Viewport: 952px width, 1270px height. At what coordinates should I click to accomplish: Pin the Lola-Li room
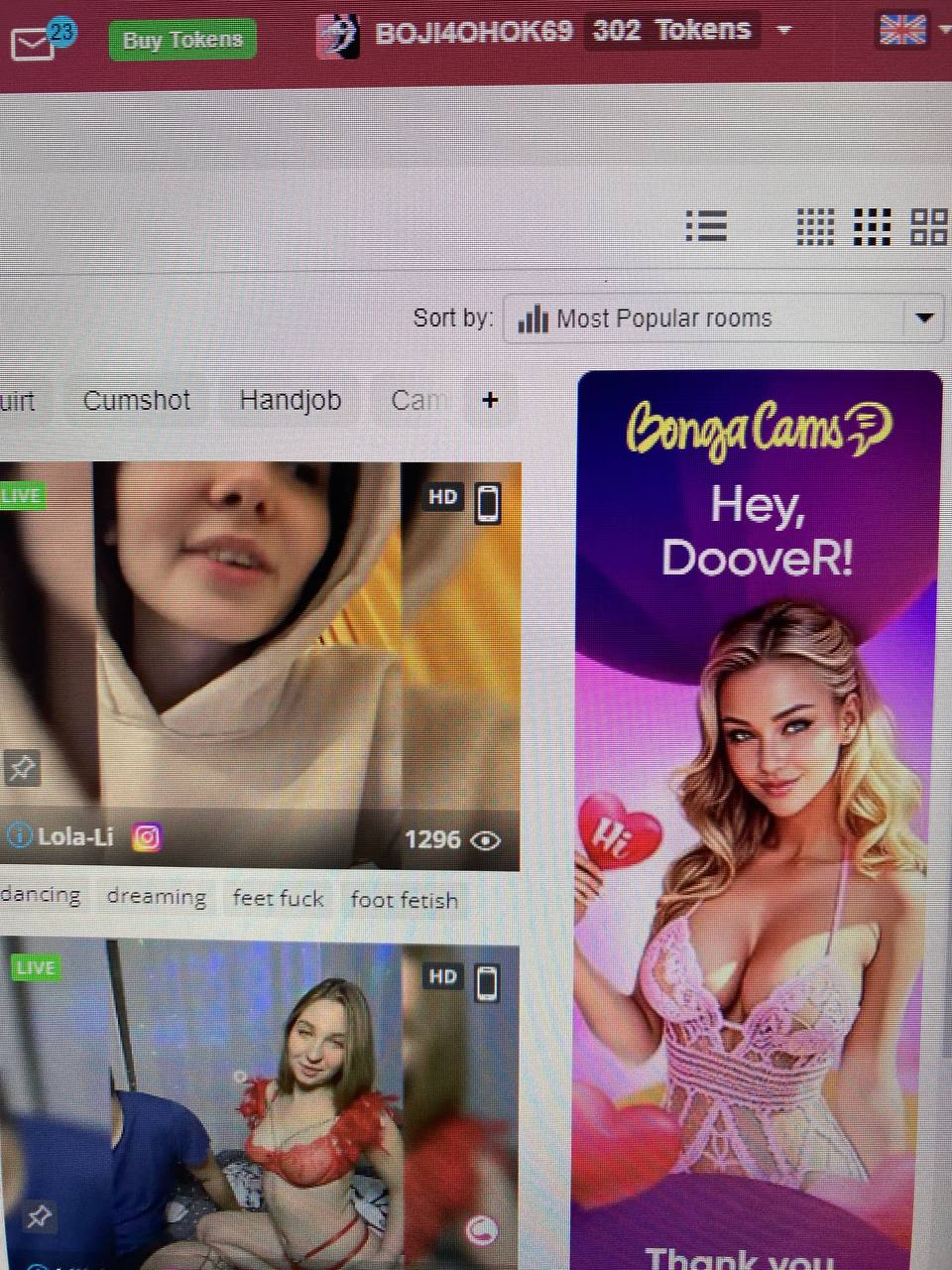click(21, 767)
